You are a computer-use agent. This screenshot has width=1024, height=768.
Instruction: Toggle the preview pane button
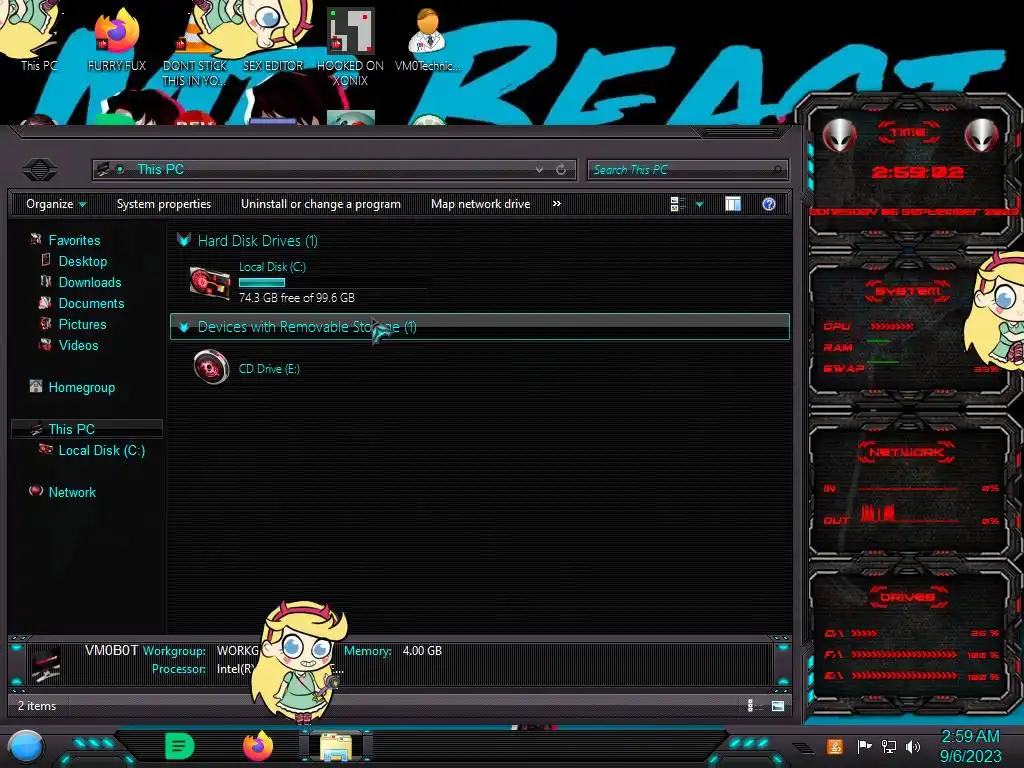click(733, 204)
